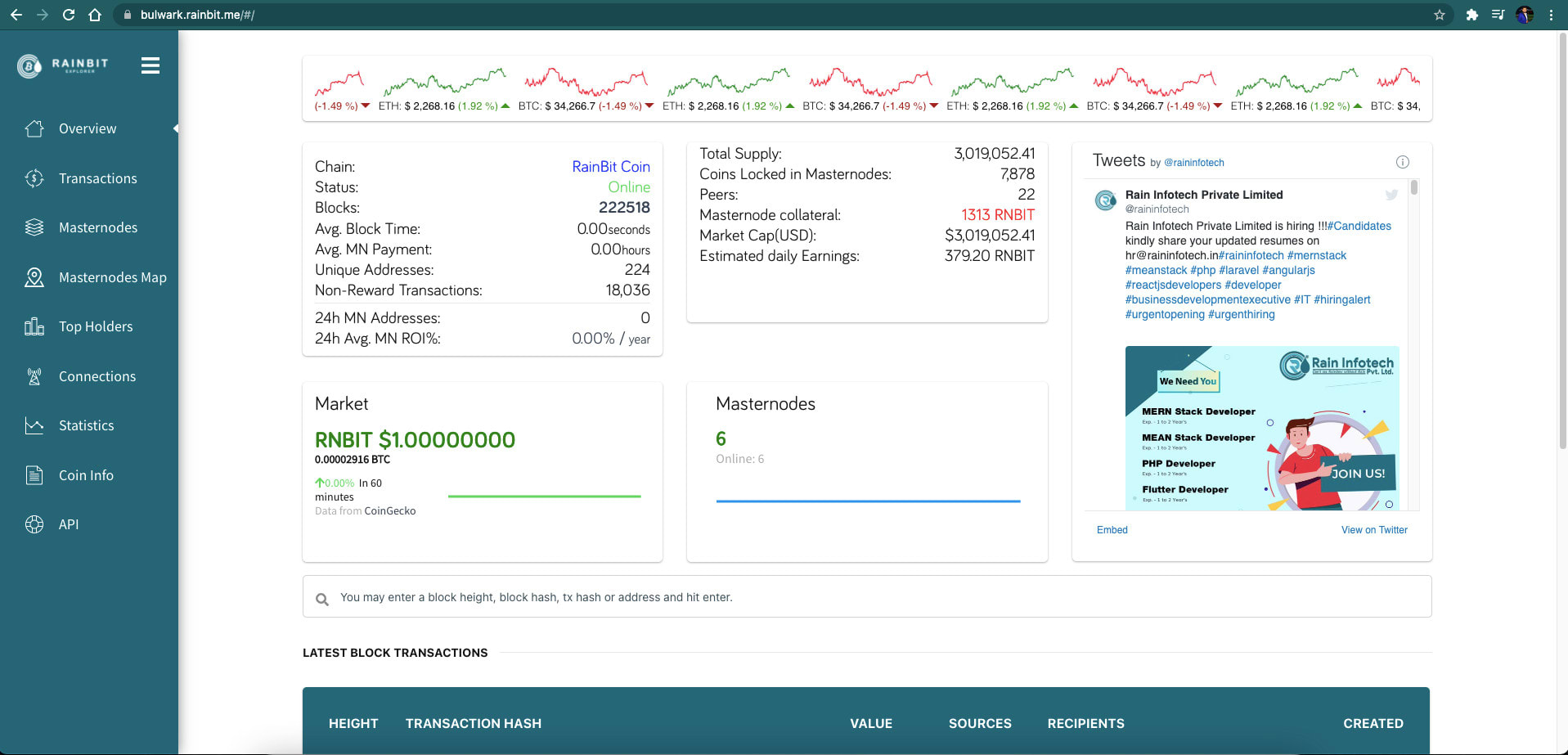Viewport: 1568px width, 755px height.
Task: Open View on Twitter link
Action: pos(1374,530)
